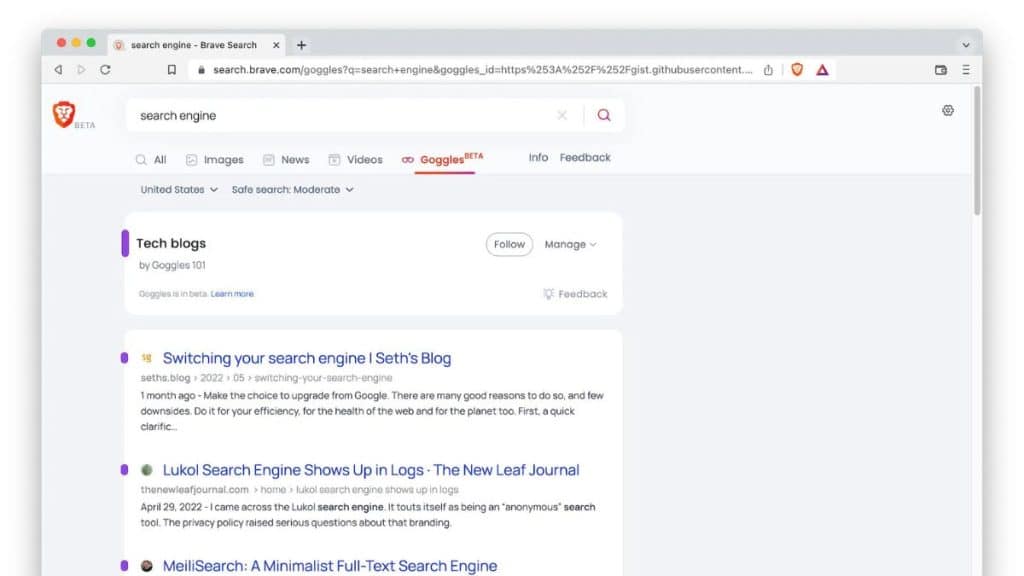
Task: Follow the Tech blogs goggle
Action: [509, 244]
